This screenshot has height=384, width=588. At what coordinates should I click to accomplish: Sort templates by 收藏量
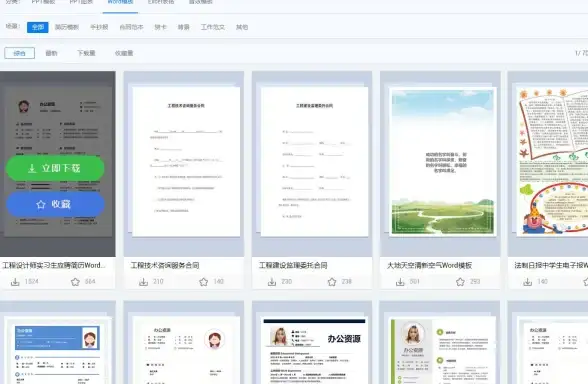[124, 53]
